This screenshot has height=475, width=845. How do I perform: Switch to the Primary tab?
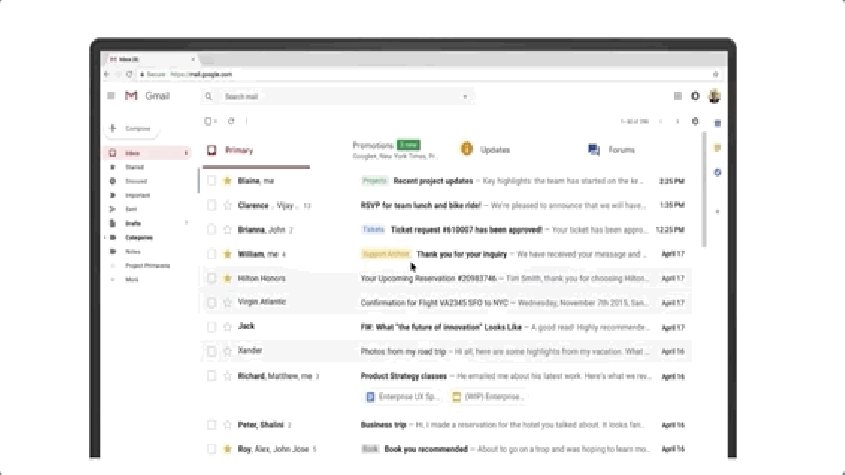(x=257, y=150)
